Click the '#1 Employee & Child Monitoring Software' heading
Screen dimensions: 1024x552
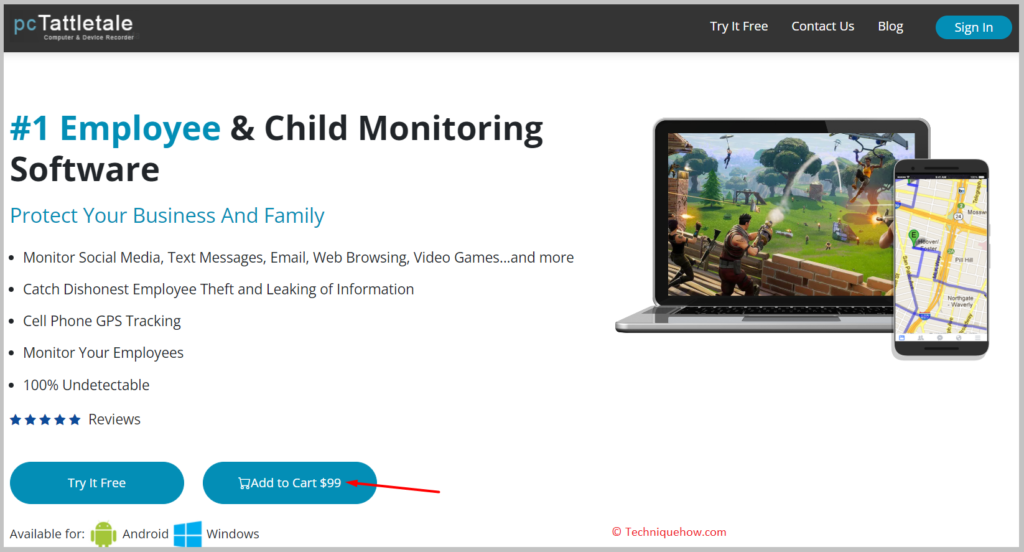276,148
